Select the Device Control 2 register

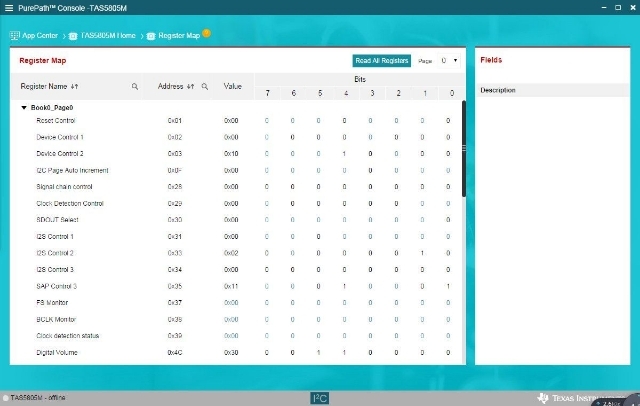[x=60, y=154]
